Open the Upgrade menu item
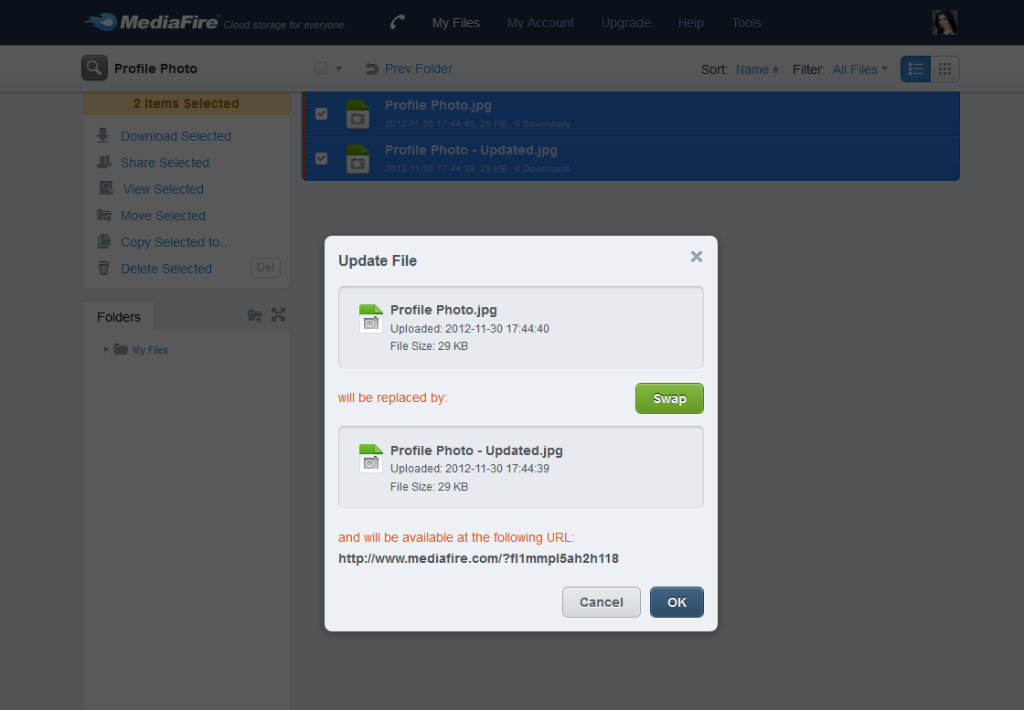 625,22
